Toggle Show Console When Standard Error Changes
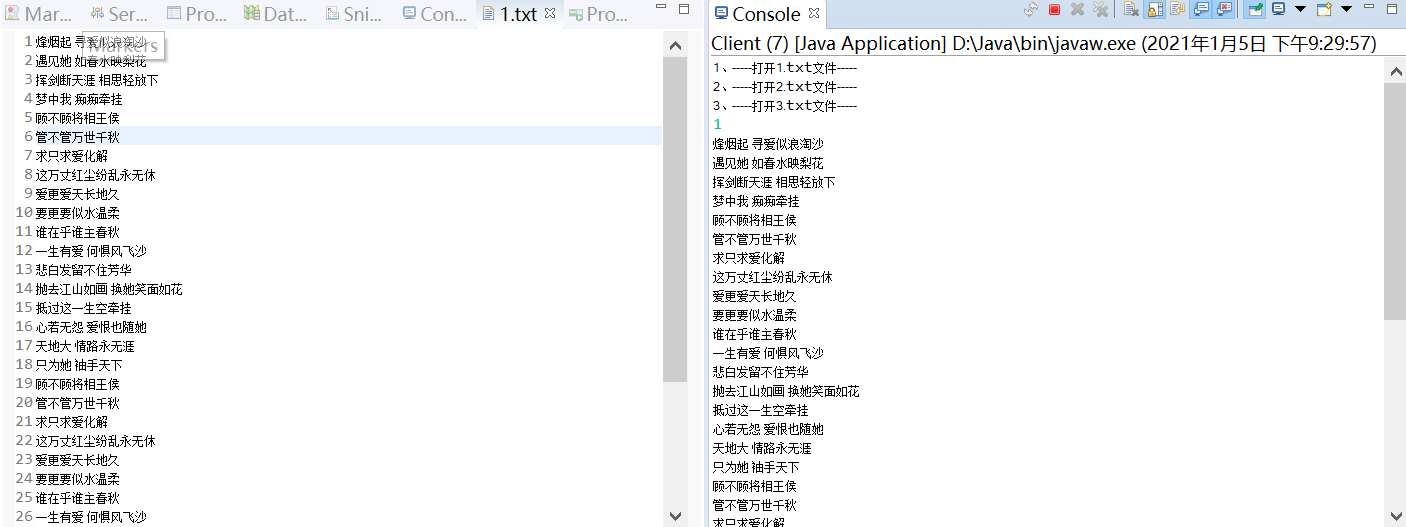This screenshot has height=527, width=1406. pos(1223,9)
